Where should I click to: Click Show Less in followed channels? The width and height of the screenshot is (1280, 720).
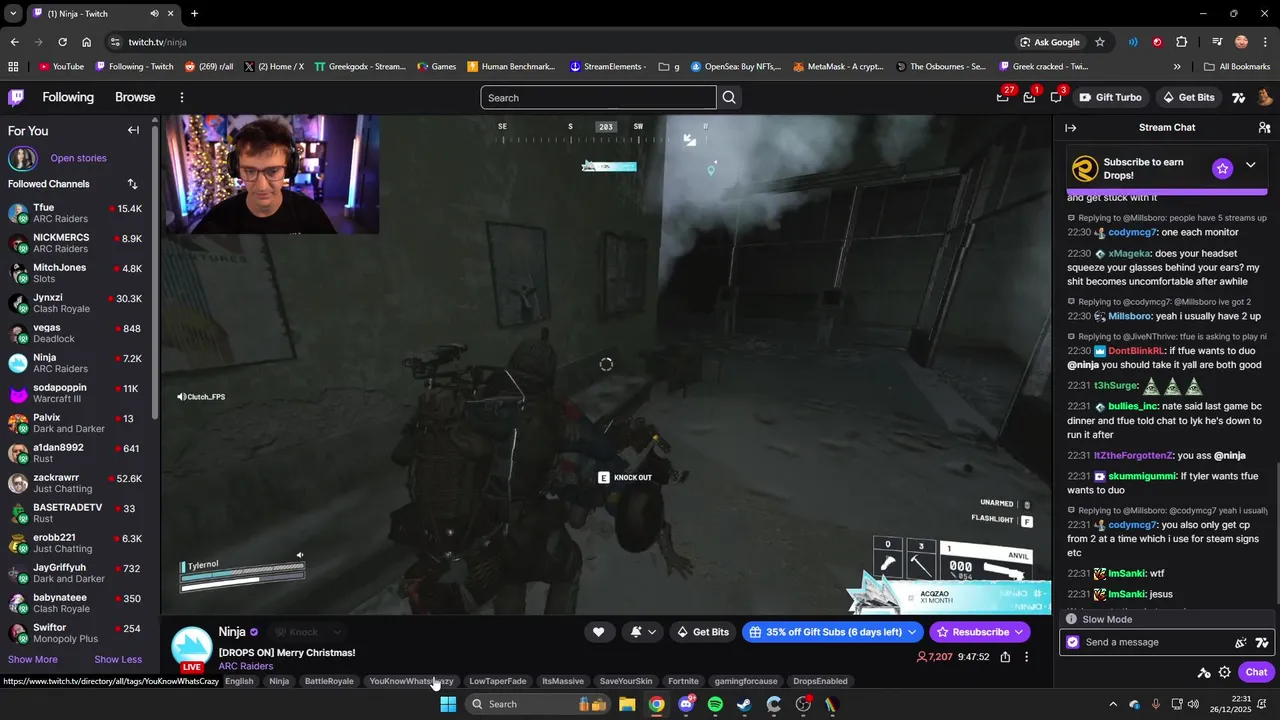(x=118, y=659)
